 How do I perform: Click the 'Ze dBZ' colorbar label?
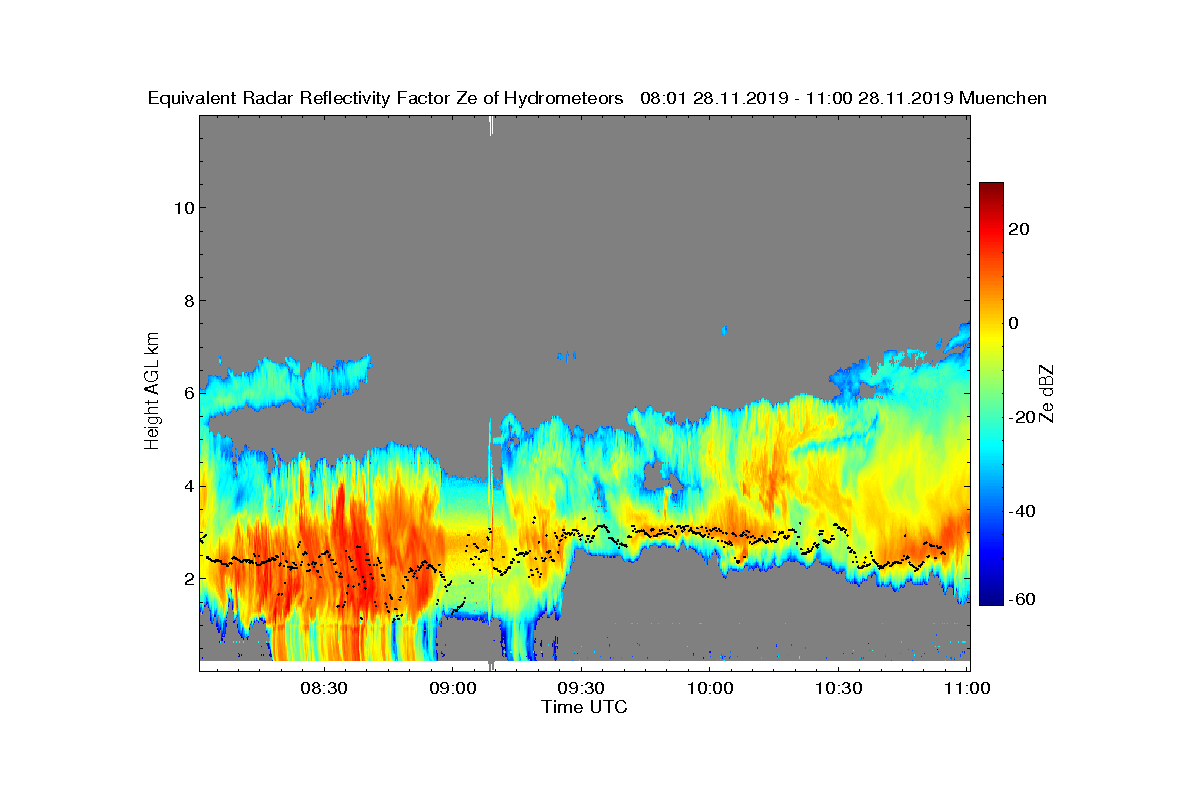1047,393
